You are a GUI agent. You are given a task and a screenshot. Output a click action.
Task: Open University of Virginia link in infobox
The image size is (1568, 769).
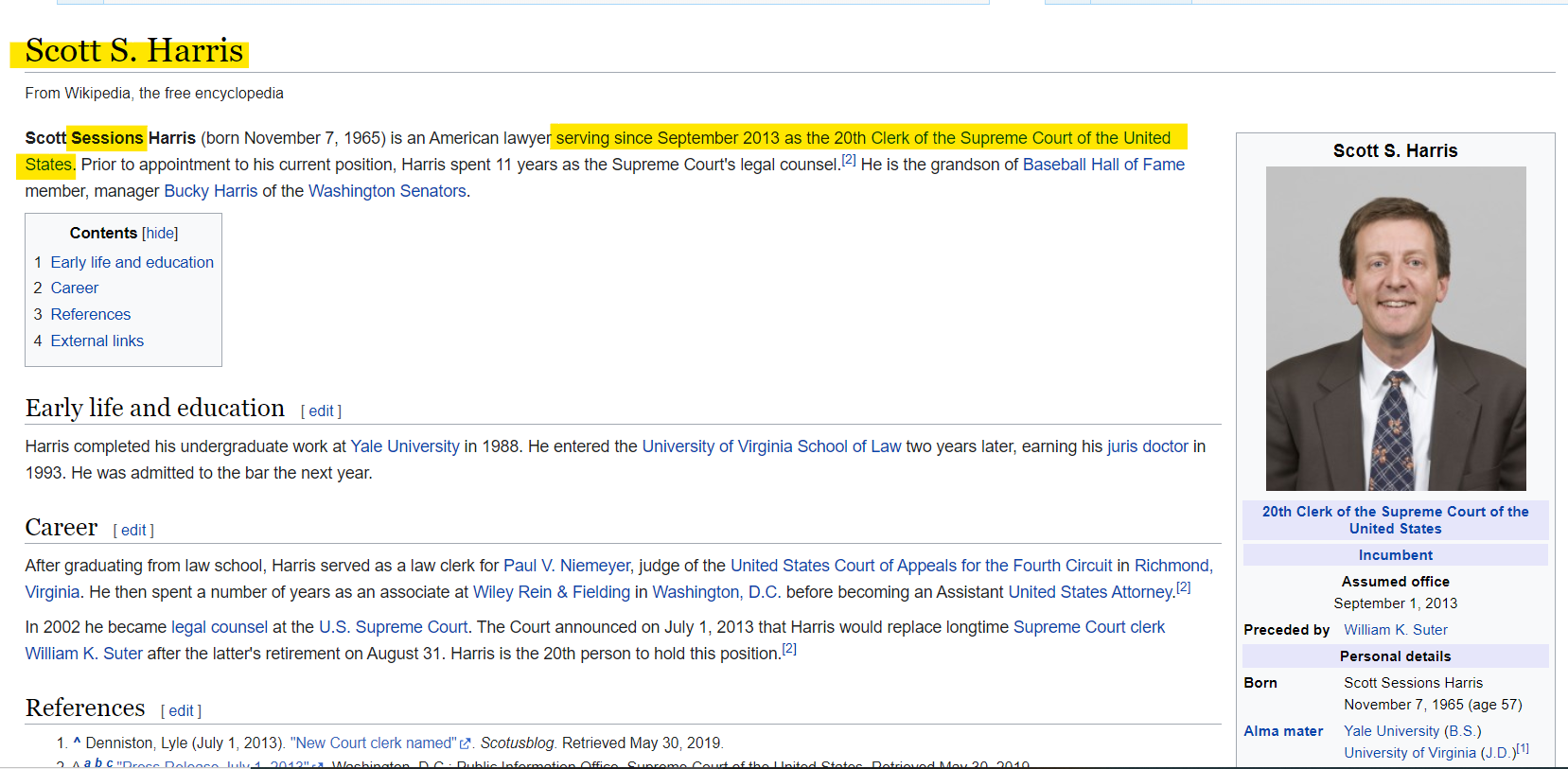coord(1410,753)
